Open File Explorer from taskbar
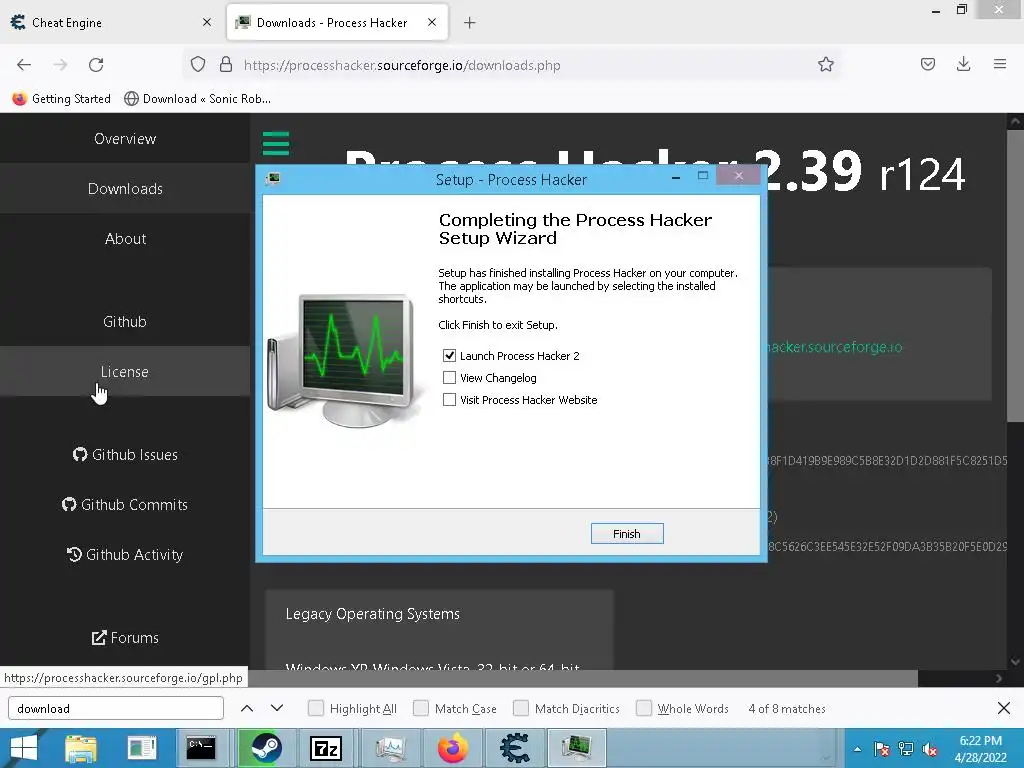Viewport: 1024px width, 768px height. pyautogui.click(x=81, y=748)
